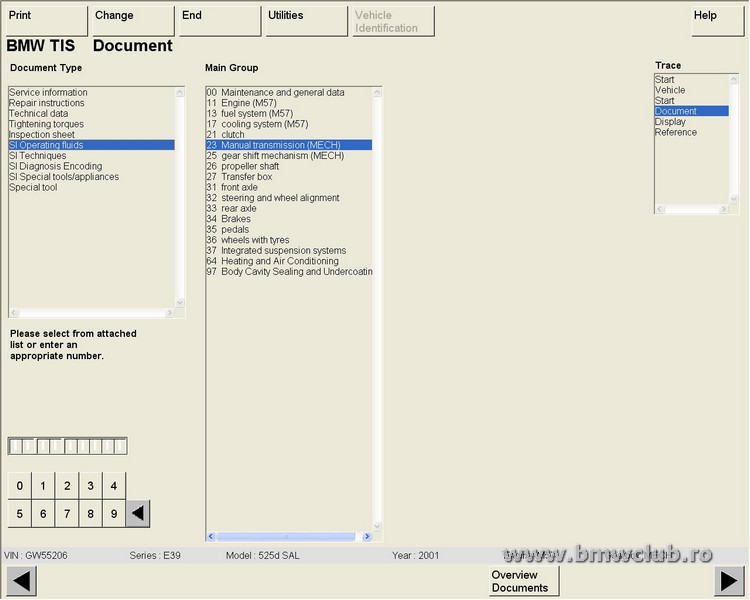
Task: Select SI Diagnosis Encoding entry
Action: [91, 166]
